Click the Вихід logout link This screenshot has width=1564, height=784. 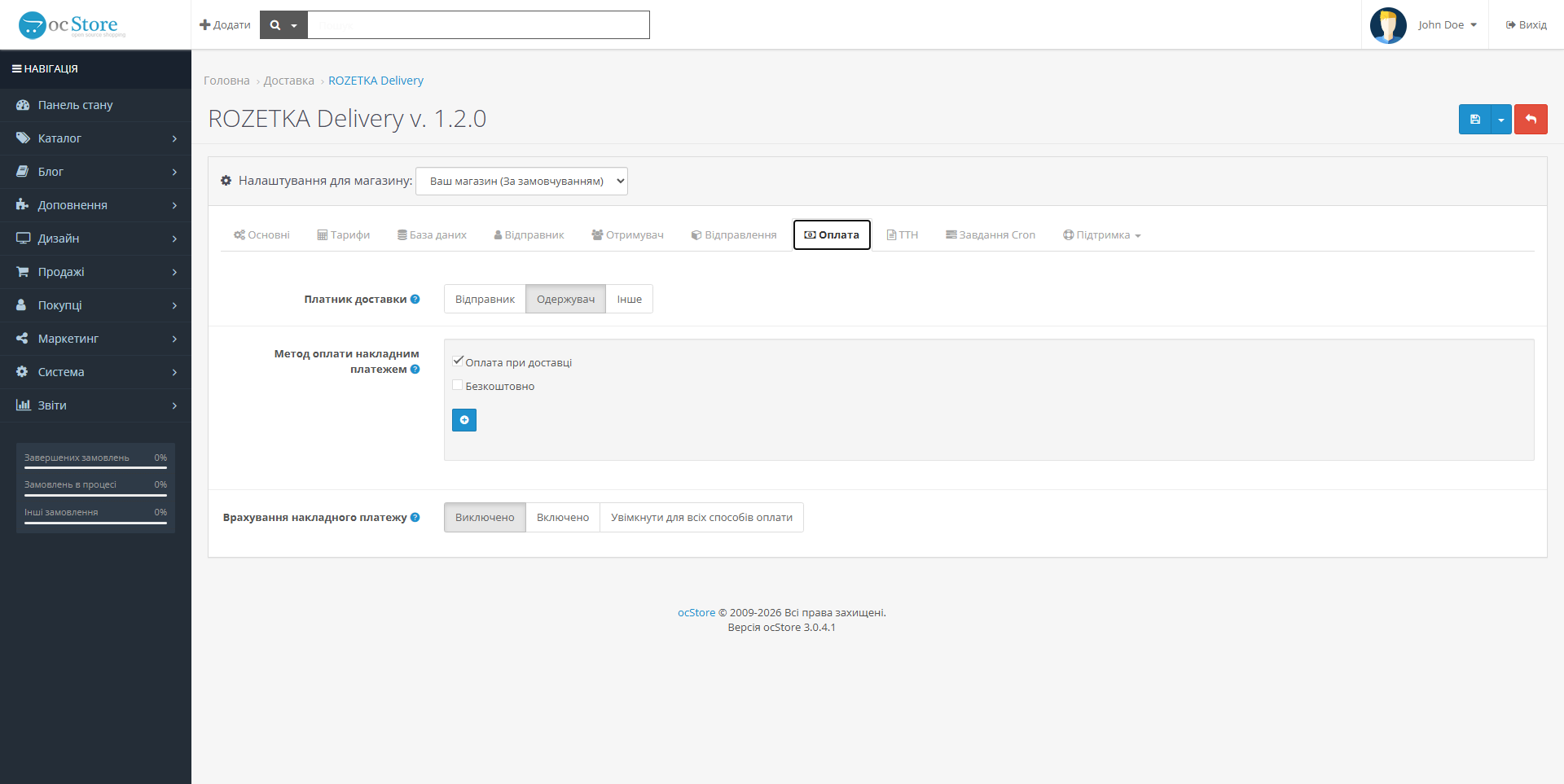tap(1526, 25)
